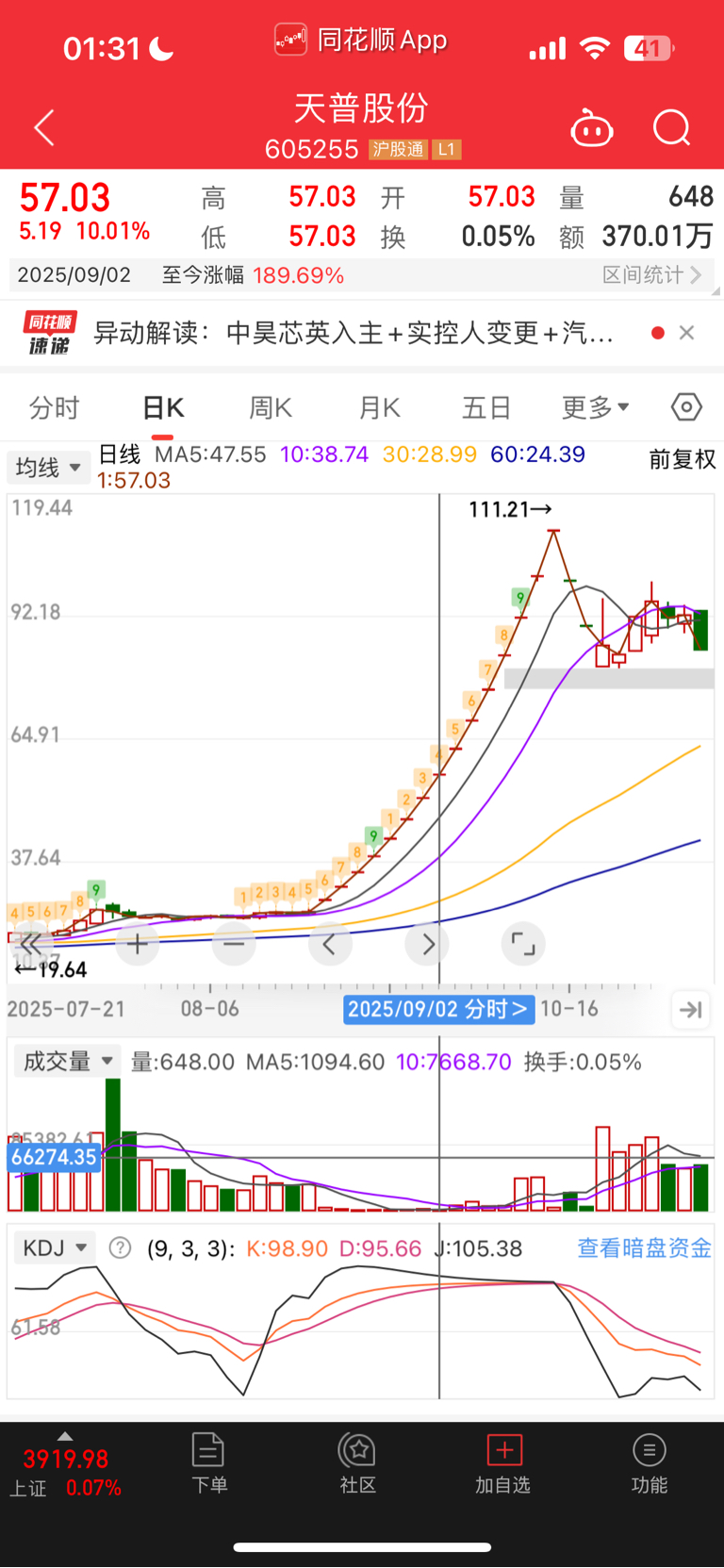Tap 加自选 add to watchlist icon

(503, 1463)
